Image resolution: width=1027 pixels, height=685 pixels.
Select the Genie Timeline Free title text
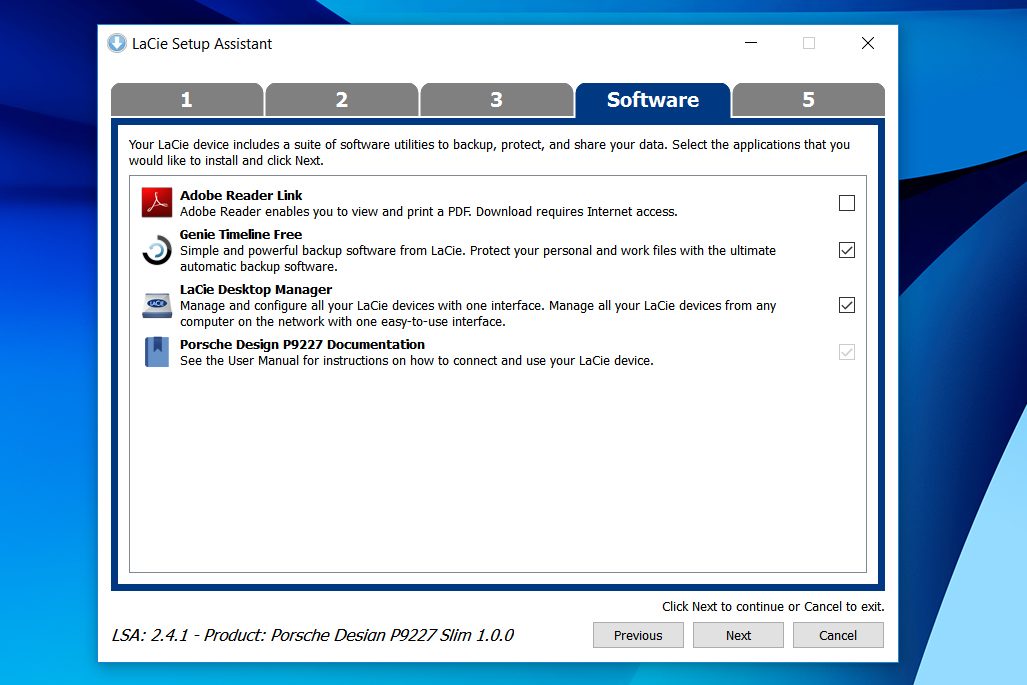(x=241, y=234)
